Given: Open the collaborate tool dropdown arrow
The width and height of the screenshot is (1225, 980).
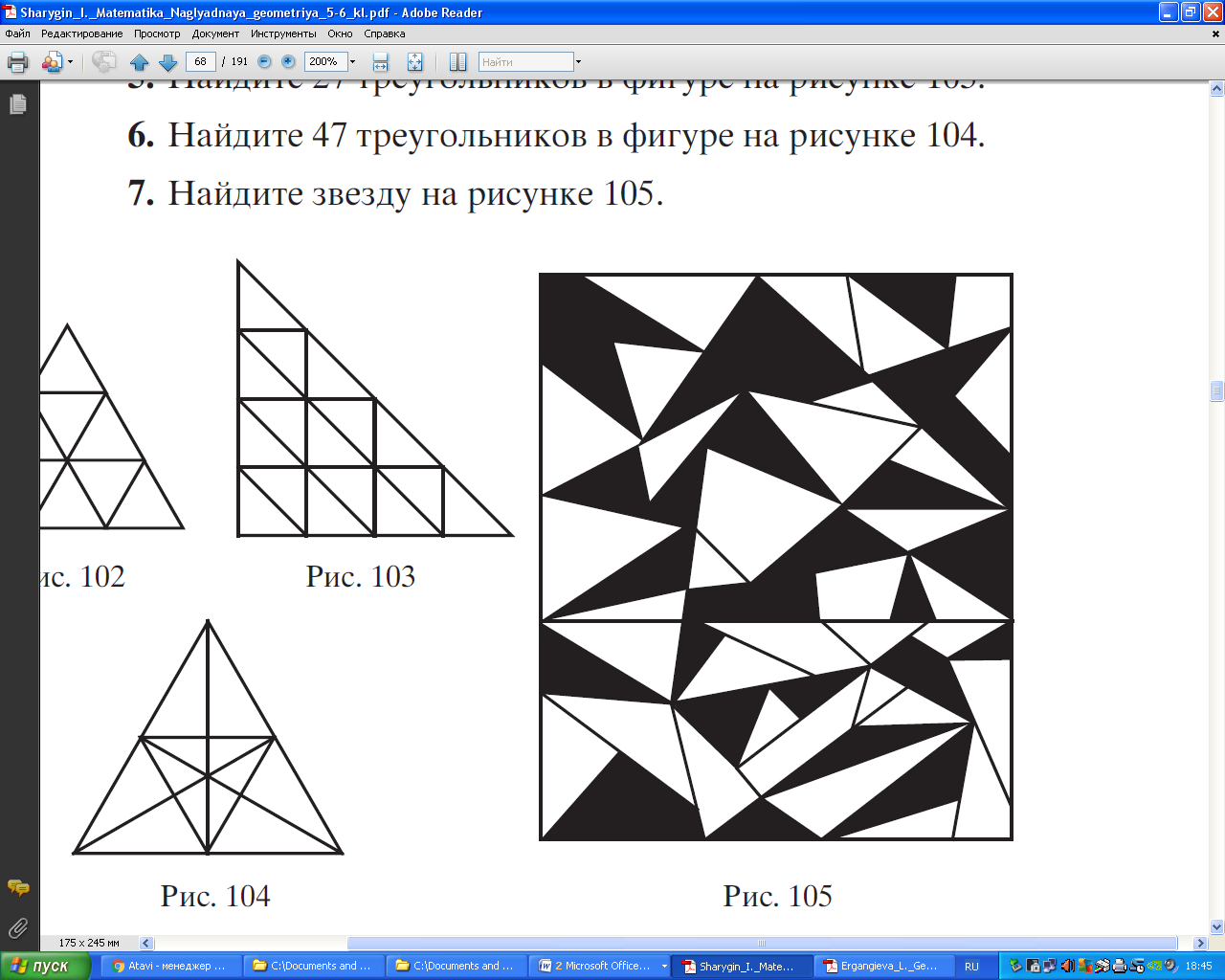Looking at the screenshot, I should tap(70, 62).
